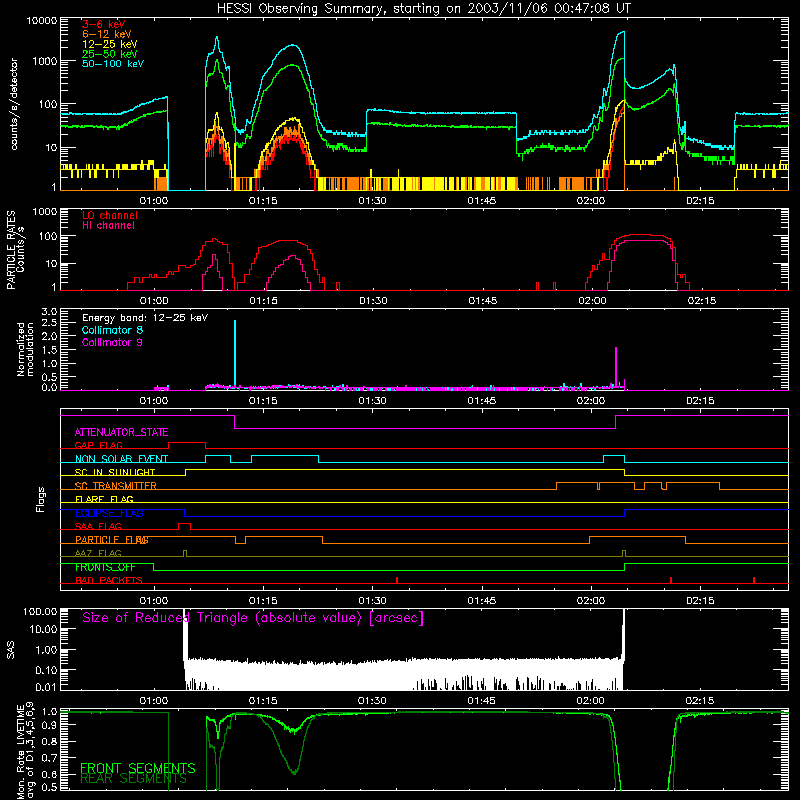Select the "Flags" y-axis label
The image size is (800, 800).
(40, 499)
